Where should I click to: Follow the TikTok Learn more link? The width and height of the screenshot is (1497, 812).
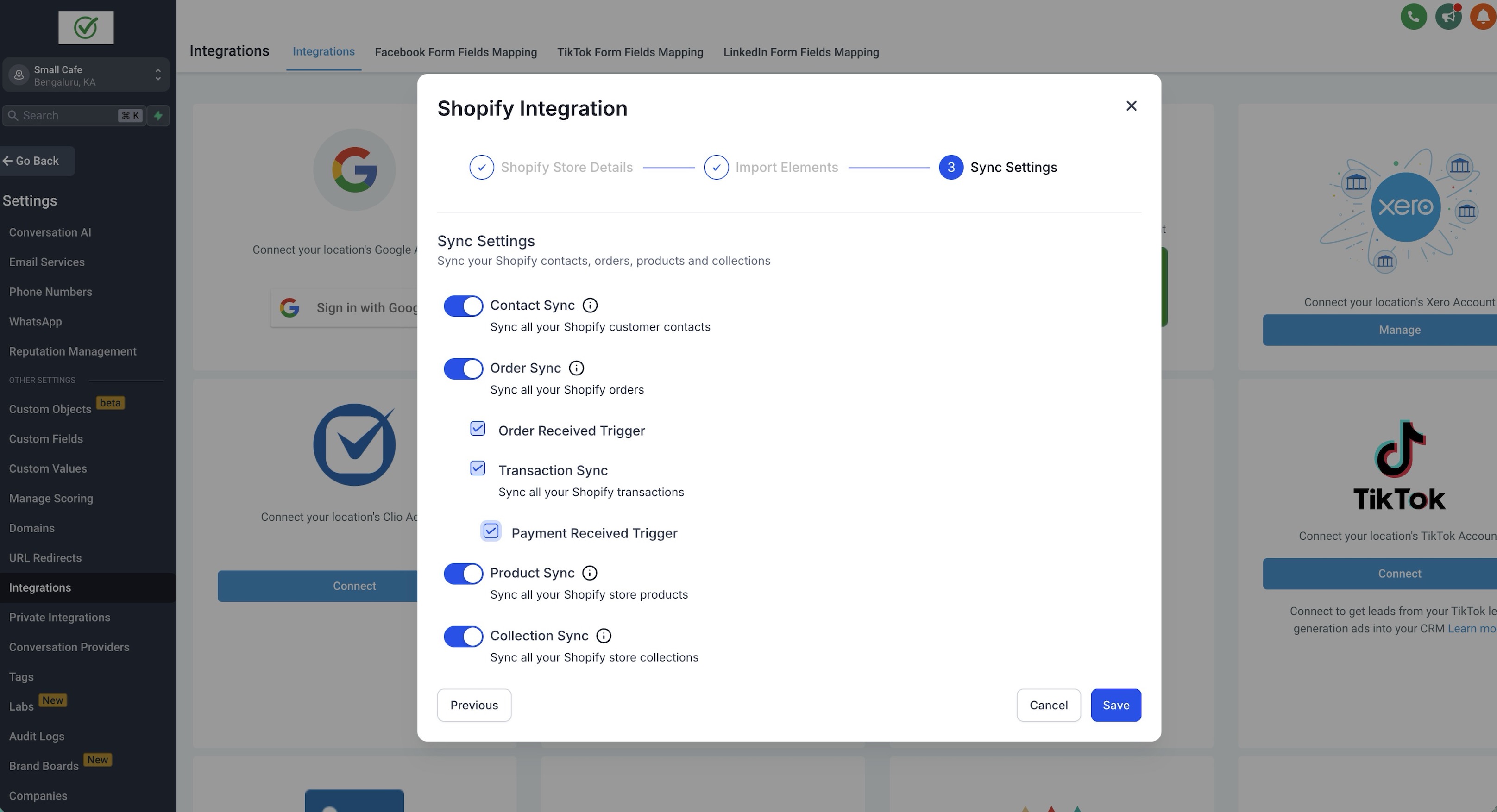coord(1472,629)
